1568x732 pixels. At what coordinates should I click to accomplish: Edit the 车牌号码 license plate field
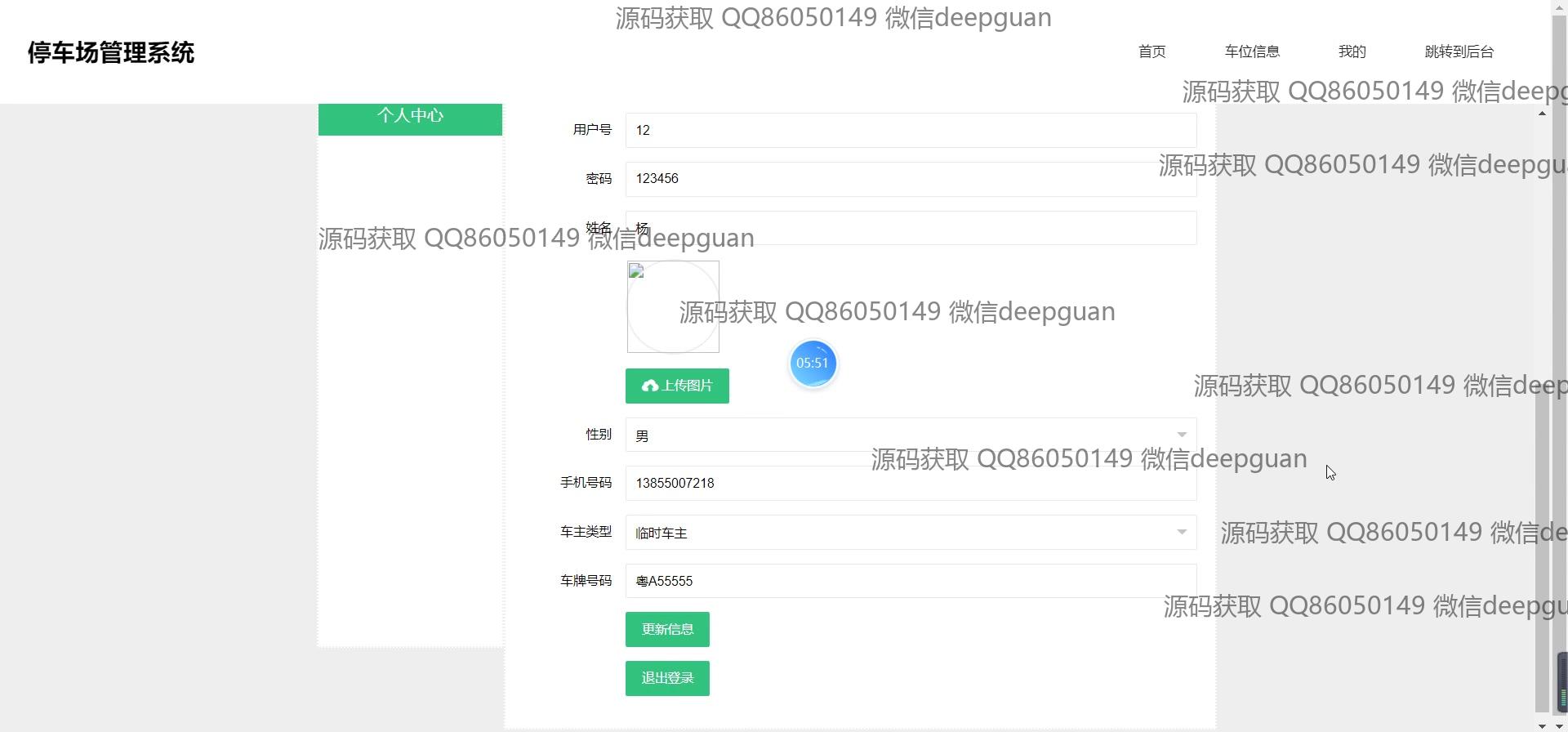(911, 581)
